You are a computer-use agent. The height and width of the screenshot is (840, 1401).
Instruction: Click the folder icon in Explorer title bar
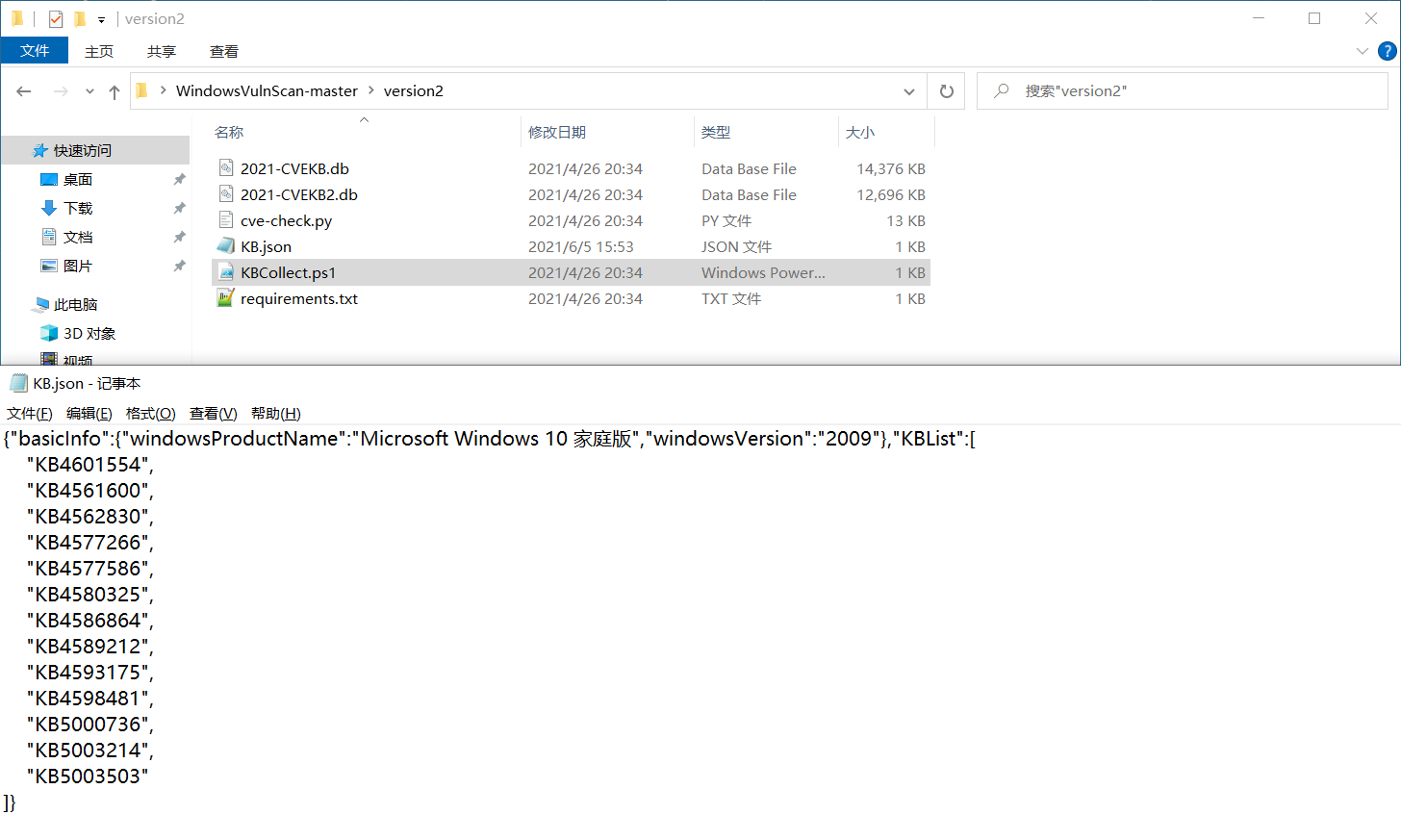17,18
